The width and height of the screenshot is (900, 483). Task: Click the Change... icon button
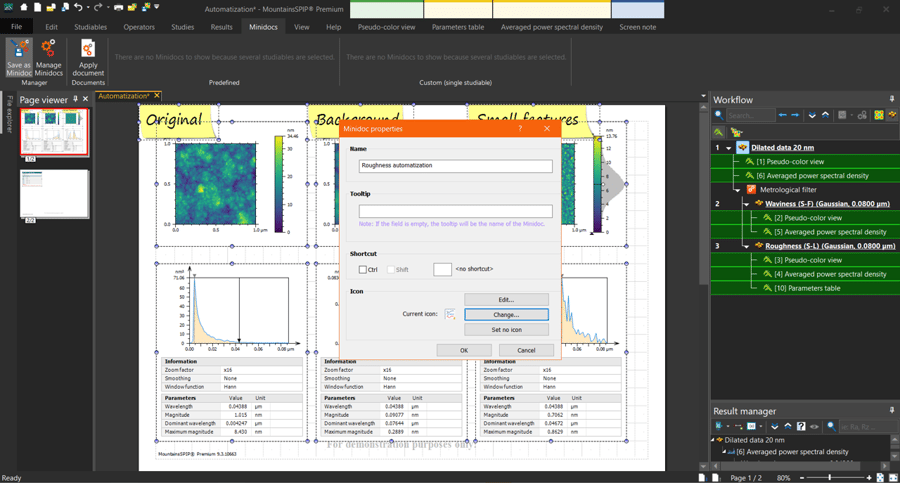[x=506, y=315]
